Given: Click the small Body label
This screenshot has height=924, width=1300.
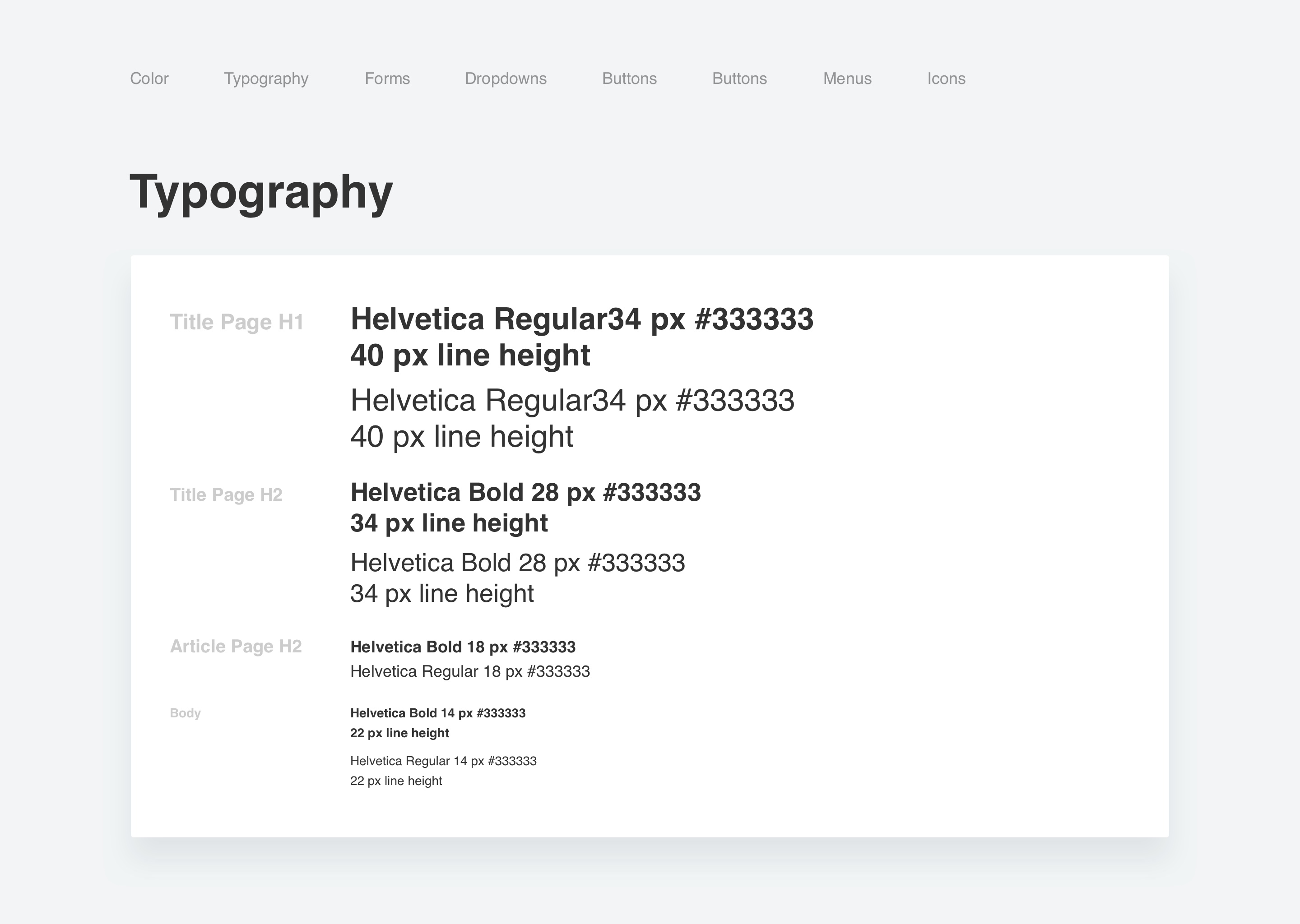Looking at the screenshot, I should point(185,713).
